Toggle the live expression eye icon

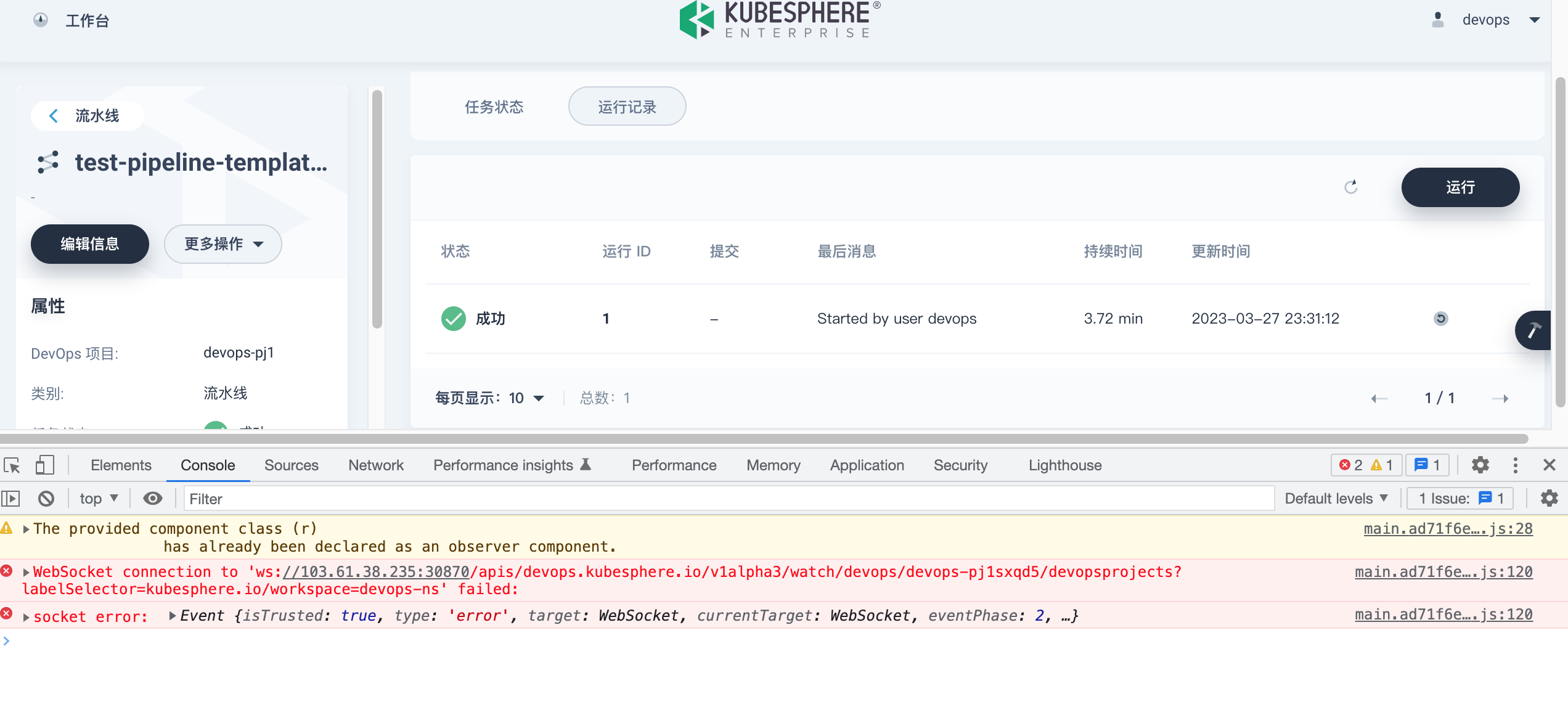(x=152, y=498)
